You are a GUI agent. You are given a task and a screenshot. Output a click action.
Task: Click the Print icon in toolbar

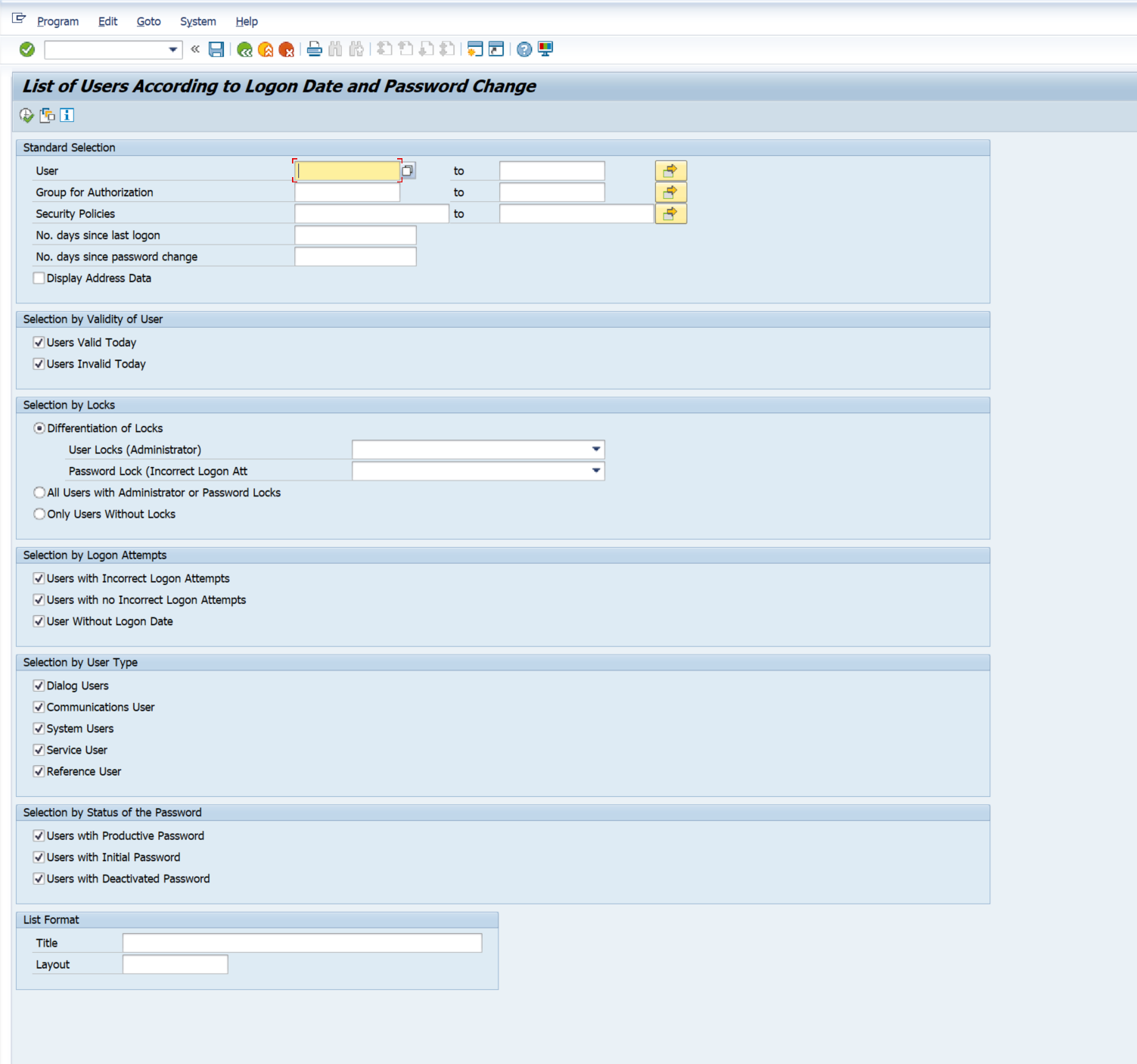point(315,50)
